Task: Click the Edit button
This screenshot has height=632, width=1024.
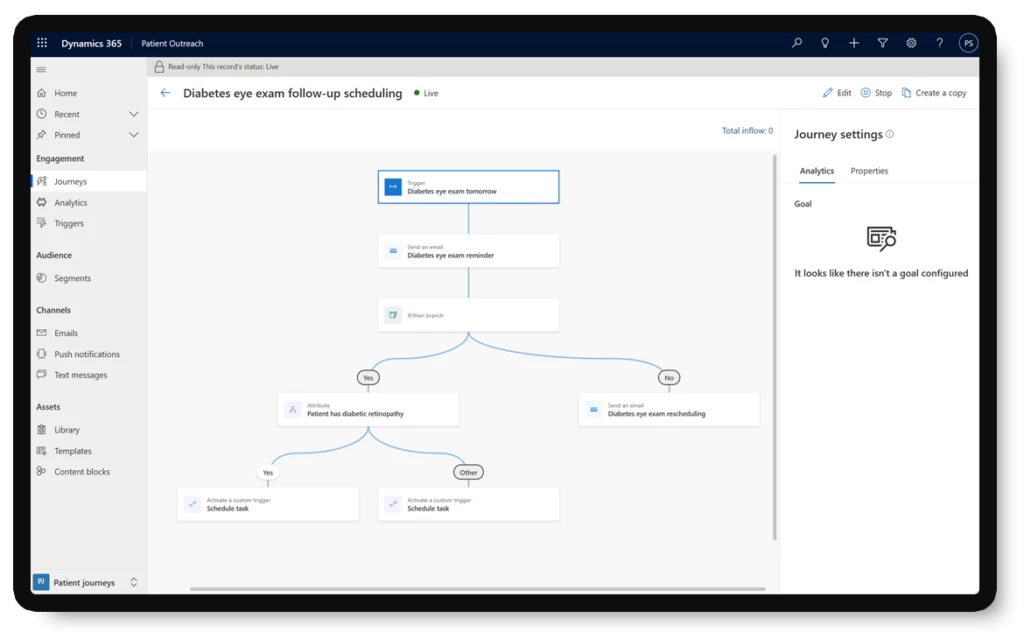Action: [x=837, y=93]
